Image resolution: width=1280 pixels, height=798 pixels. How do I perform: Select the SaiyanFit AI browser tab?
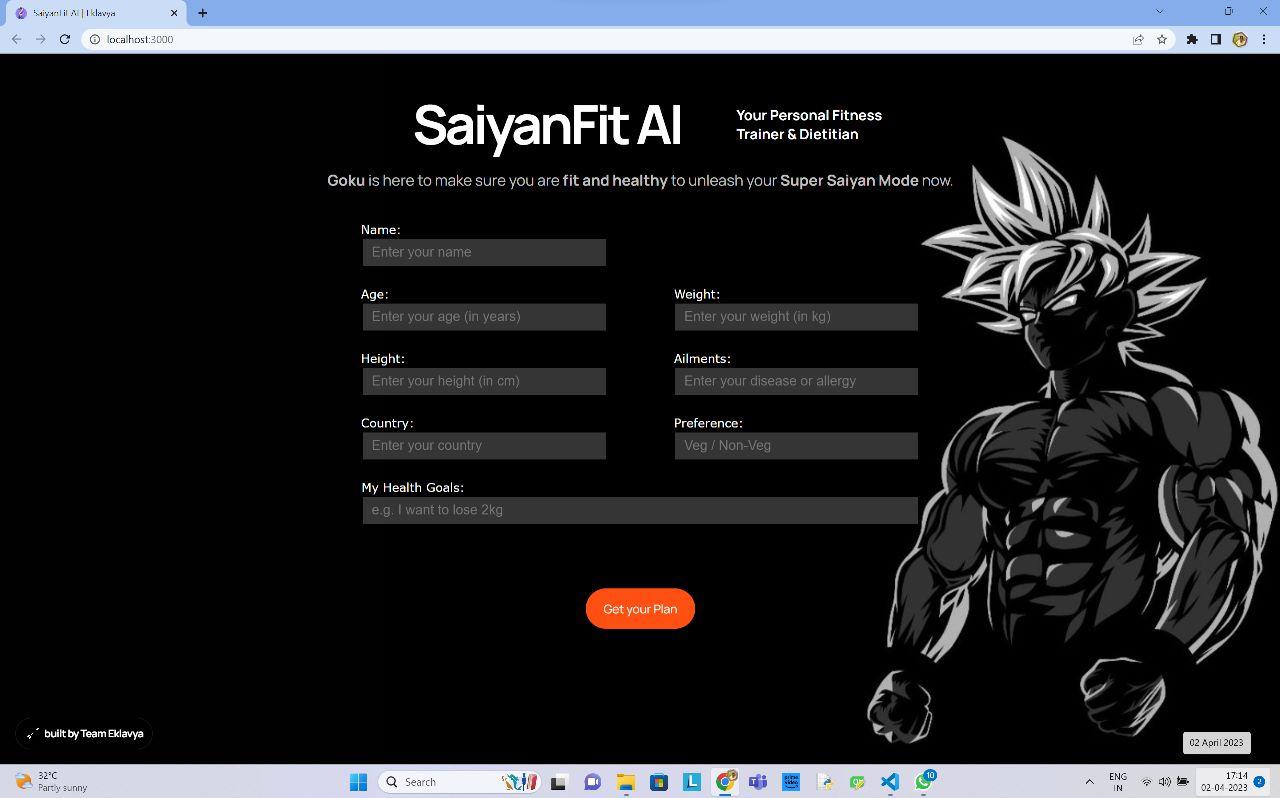(95, 13)
